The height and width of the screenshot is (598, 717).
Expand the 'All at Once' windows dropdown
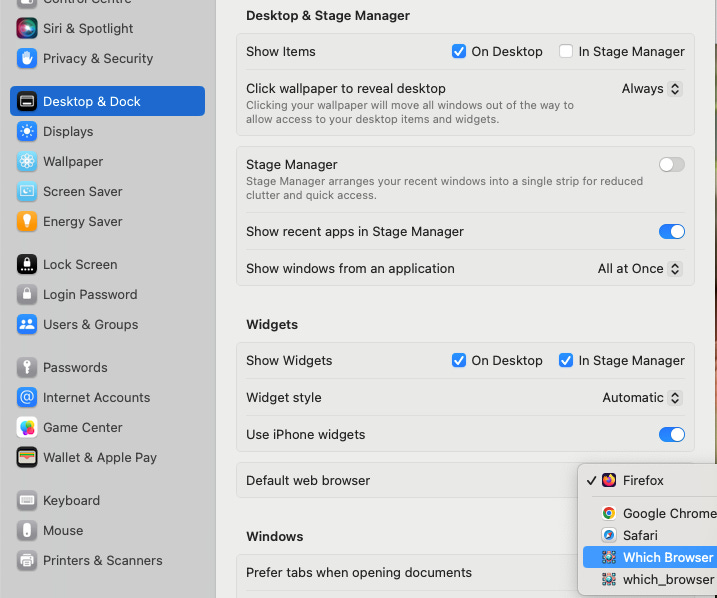(x=640, y=269)
